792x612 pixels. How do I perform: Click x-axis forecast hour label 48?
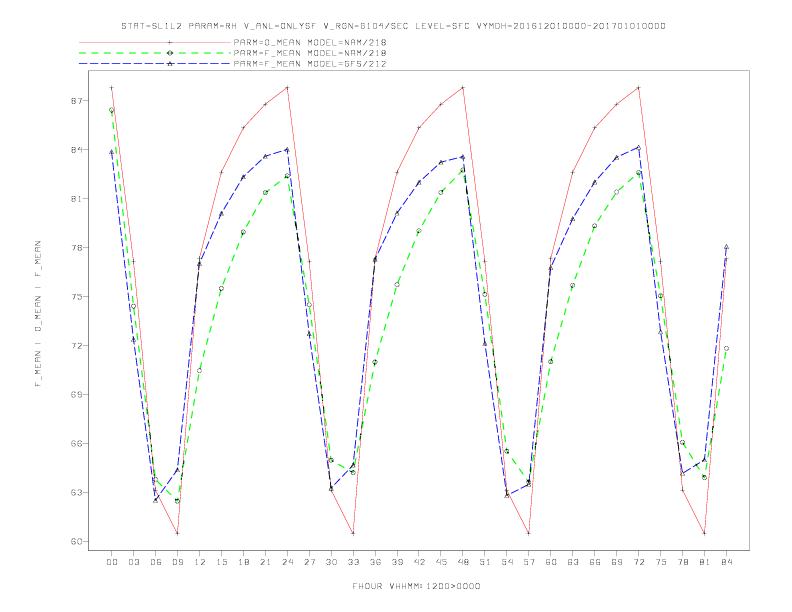pyautogui.click(x=463, y=562)
